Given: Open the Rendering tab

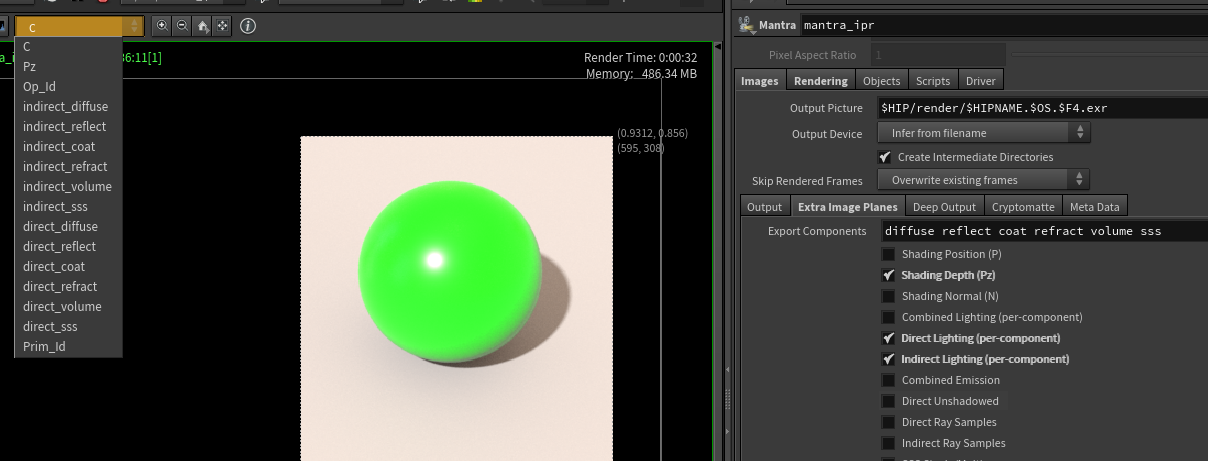Looking at the screenshot, I should coord(820,81).
